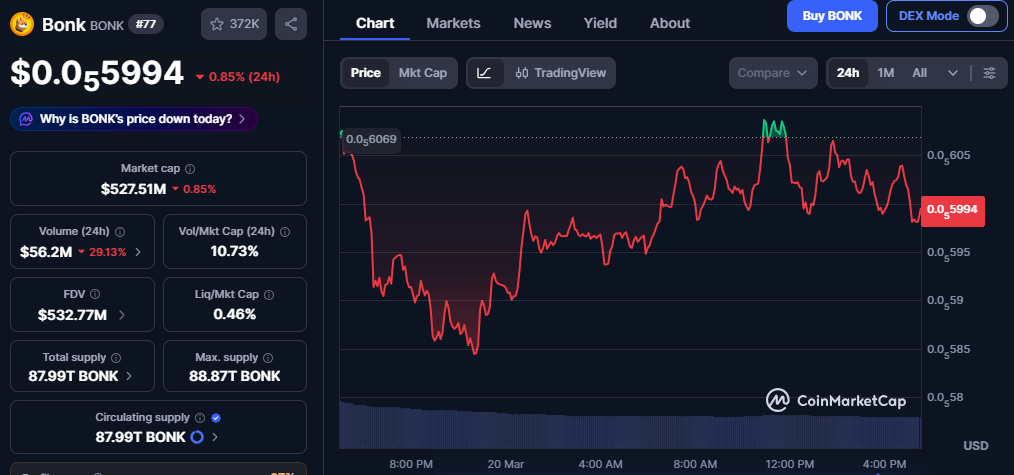Show Vol/Mkt Cap (24h) info icon
Viewport: 1014px width, 475px height.
click(x=285, y=231)
